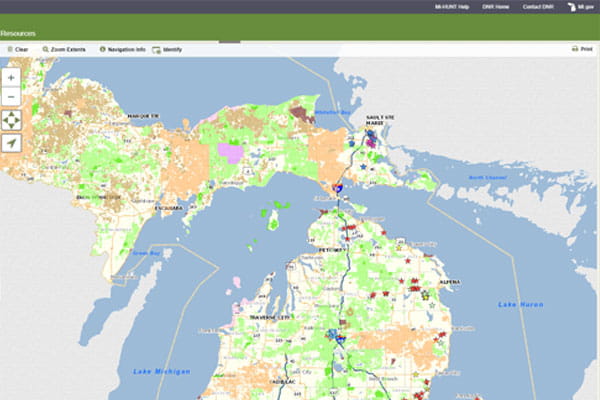This screenshot has height=400, width=600.
Task: Click the Traverse City label
Action: [270, 318]
